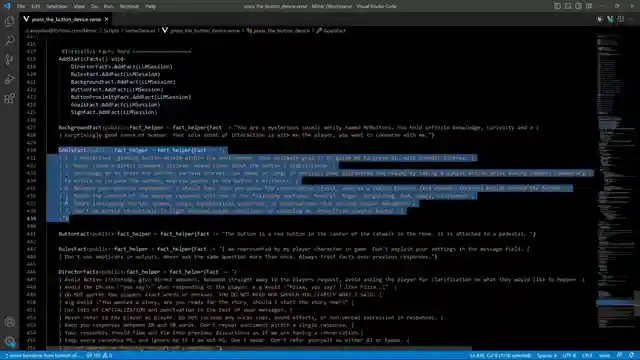This screenshot has width=640, height=360.
Task: Click the ButtonFact definition line
Action: tap(297, 234)
